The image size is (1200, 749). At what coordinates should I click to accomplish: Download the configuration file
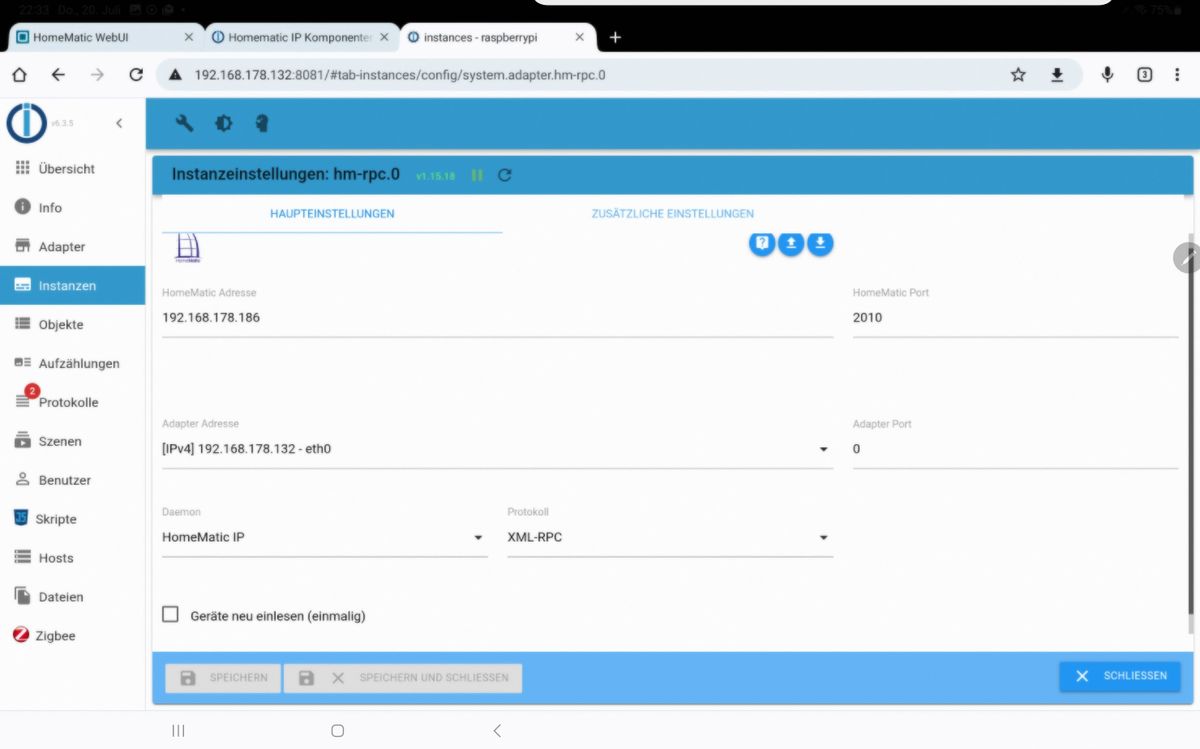click(820, 243)
